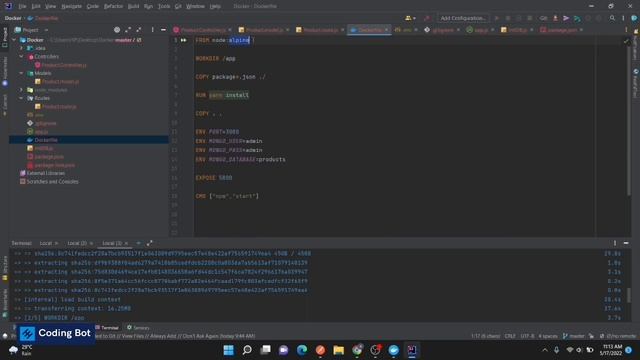
Task: Click the Search Everywhere magnifier icon
Action: [612, 18]
